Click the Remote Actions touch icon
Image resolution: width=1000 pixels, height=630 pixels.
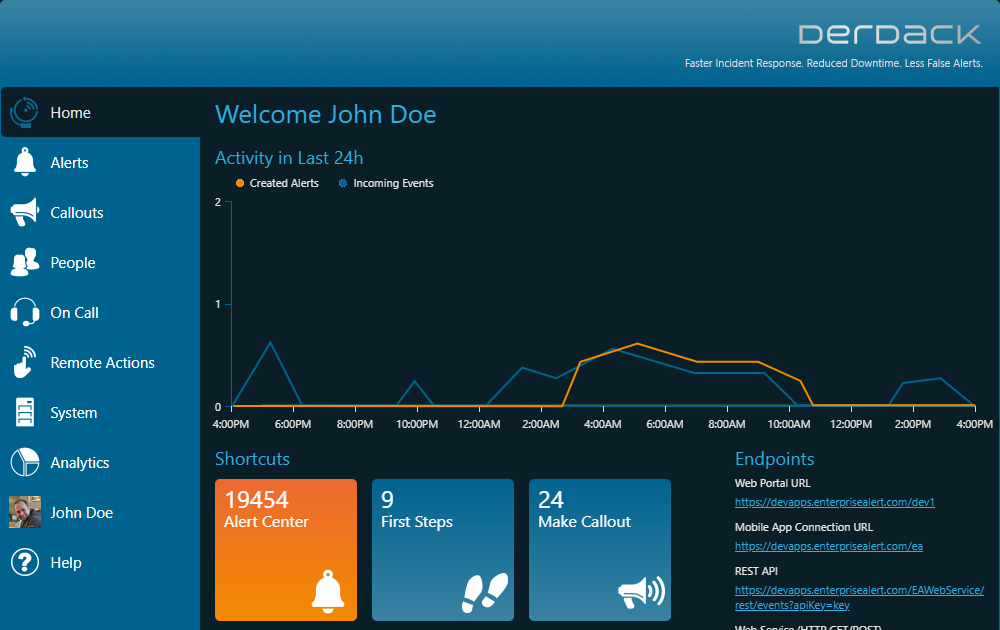[25, 362]
